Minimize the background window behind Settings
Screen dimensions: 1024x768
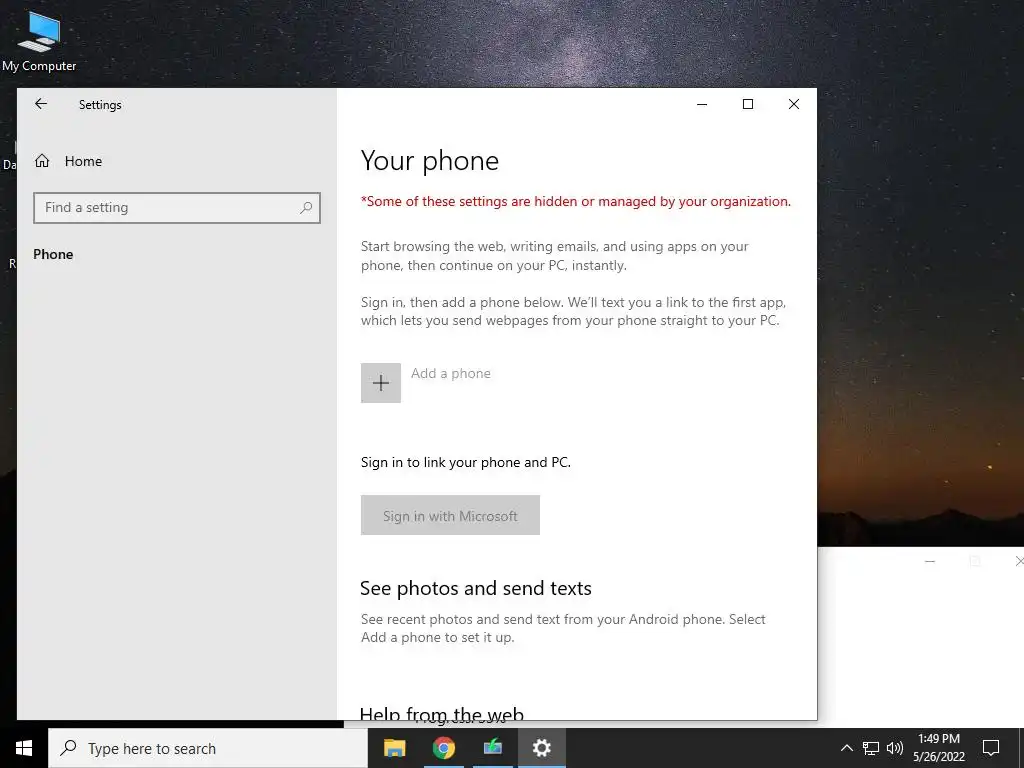coord(930,562)
